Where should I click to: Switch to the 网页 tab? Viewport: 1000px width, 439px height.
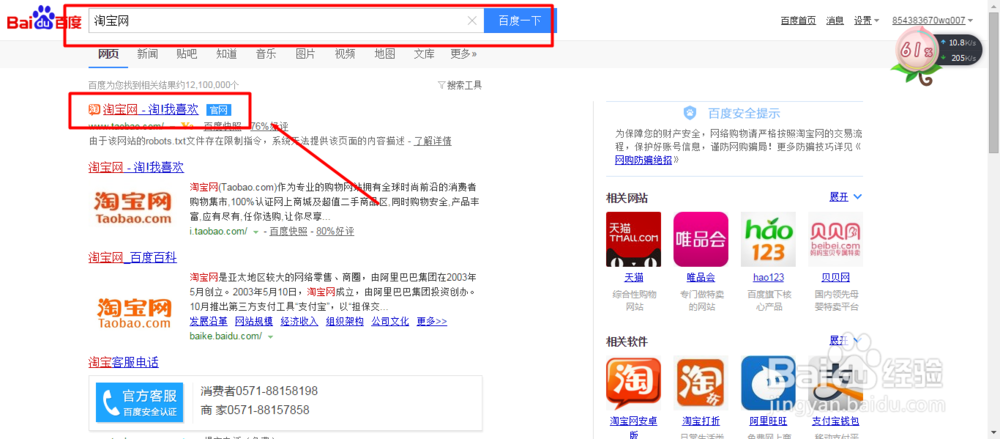tap(108, 54)
